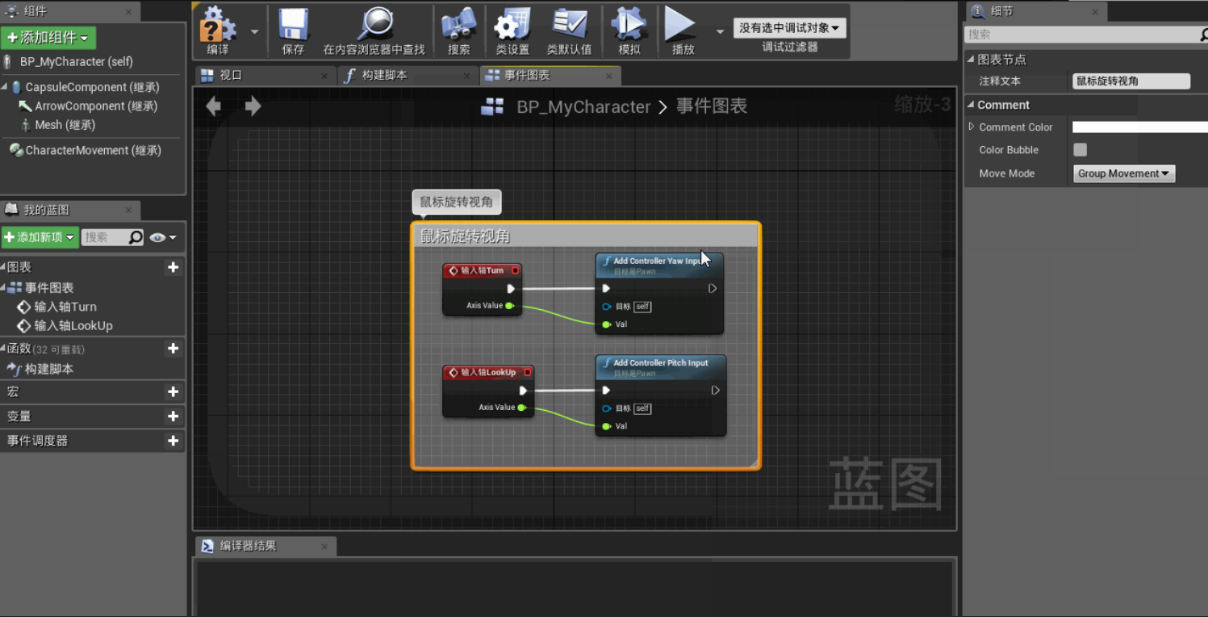1208x617 pixels.
Task: Toggle the eye view options in My Blueprint
Action: [x=162, y=237]
